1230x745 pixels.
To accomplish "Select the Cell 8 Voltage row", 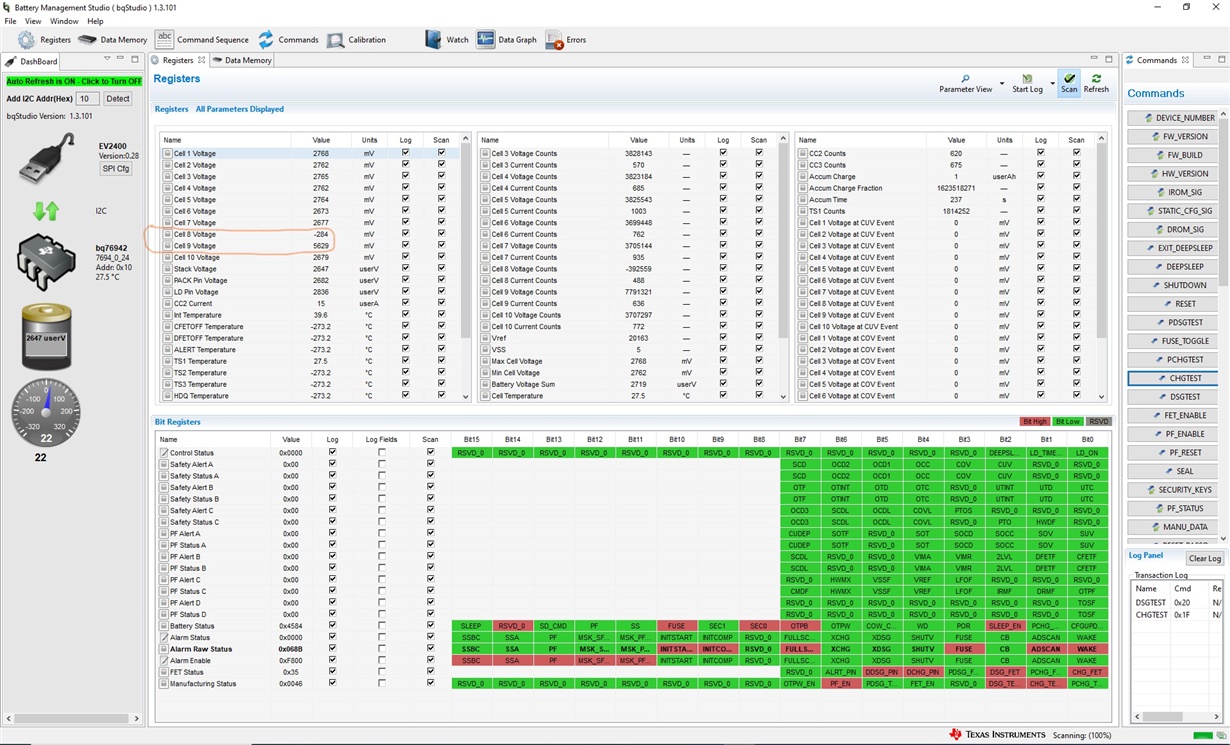I will point(310,234).
